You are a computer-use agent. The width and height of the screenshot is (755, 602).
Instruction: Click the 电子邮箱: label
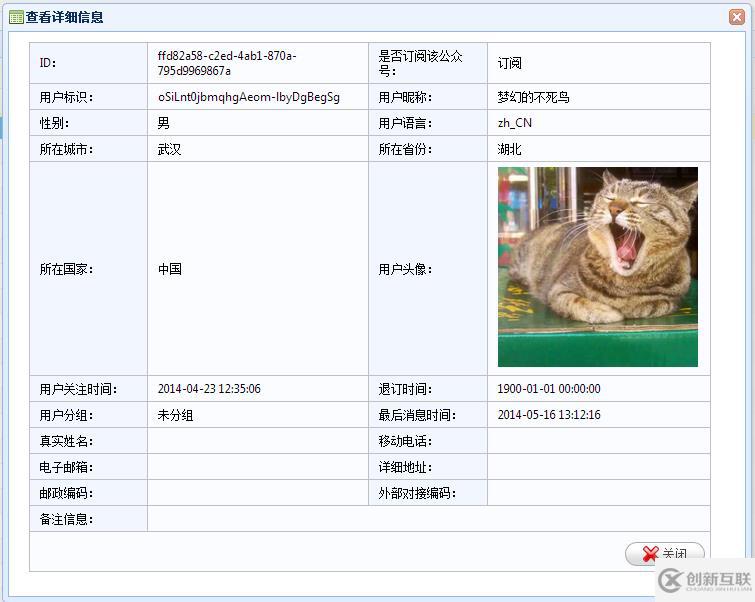point(66,467)
